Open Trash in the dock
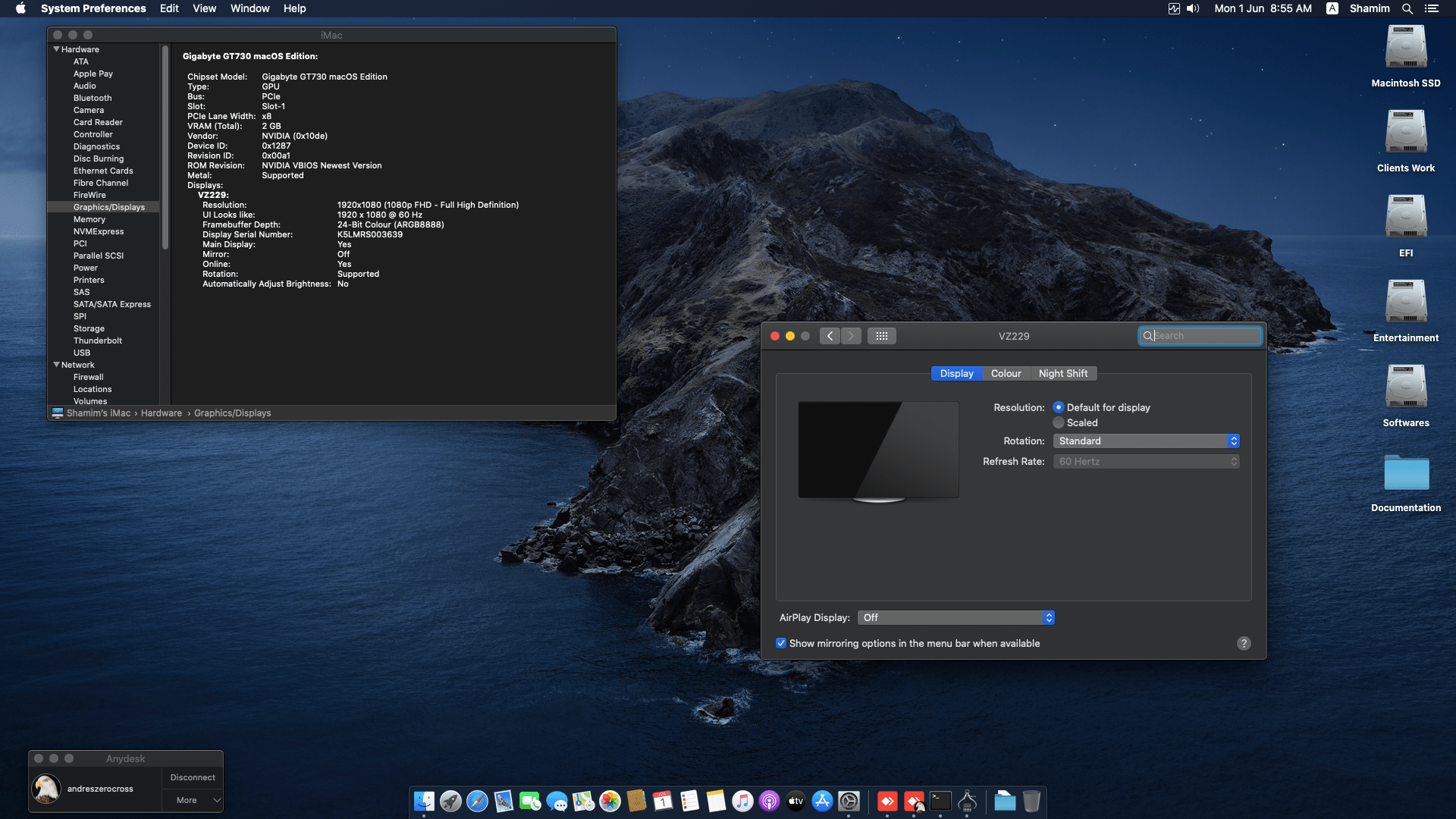This screenshot has width=1456, height=819. 1031,801
